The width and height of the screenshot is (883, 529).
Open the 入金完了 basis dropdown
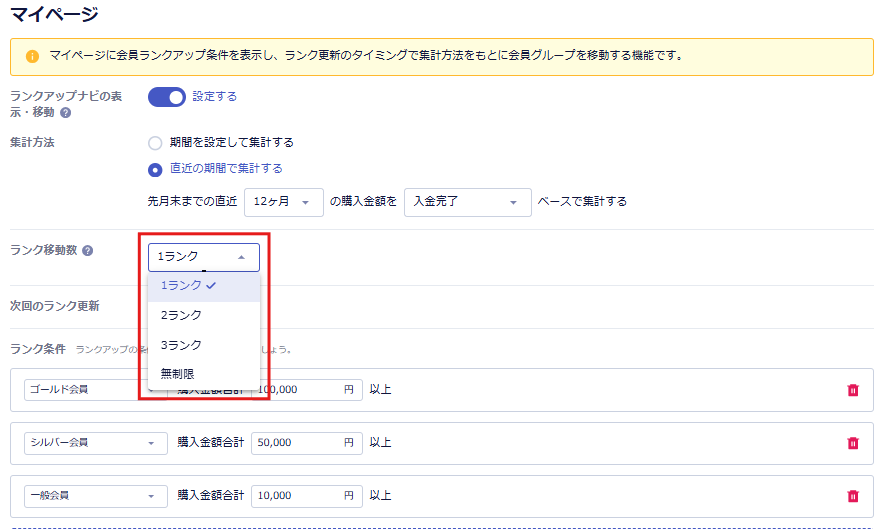467,201
